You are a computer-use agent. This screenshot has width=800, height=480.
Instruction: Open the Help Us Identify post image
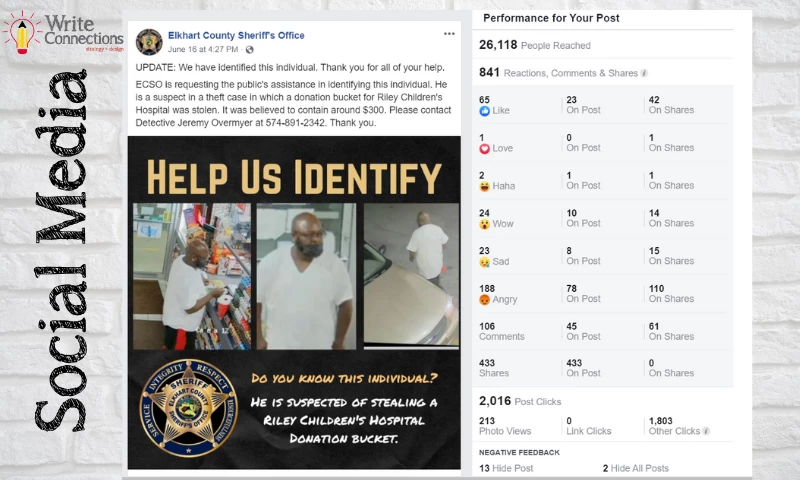coord(294,302)
